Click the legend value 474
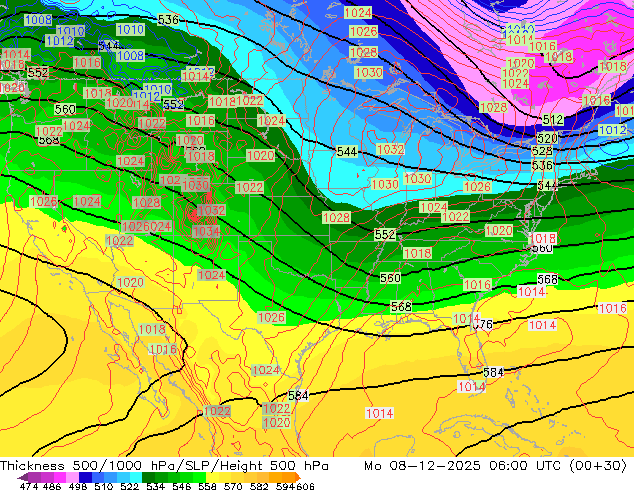 click(29, 486)
